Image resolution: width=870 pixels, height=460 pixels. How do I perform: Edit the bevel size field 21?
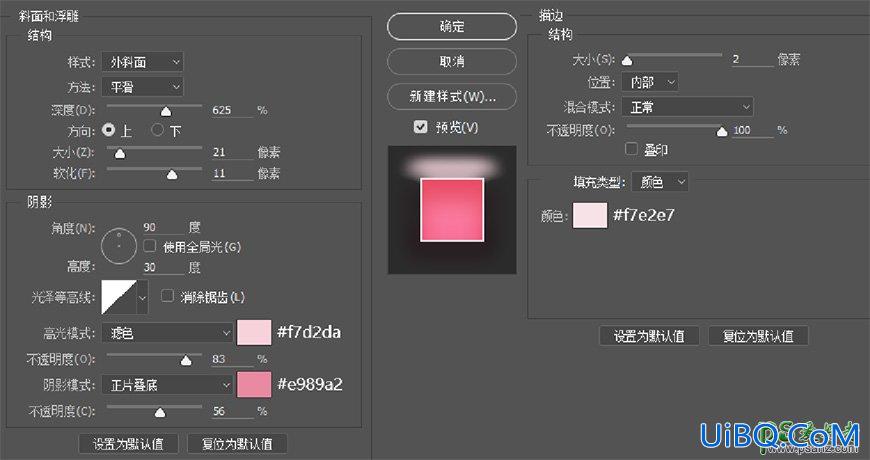(x=232, y=152)
